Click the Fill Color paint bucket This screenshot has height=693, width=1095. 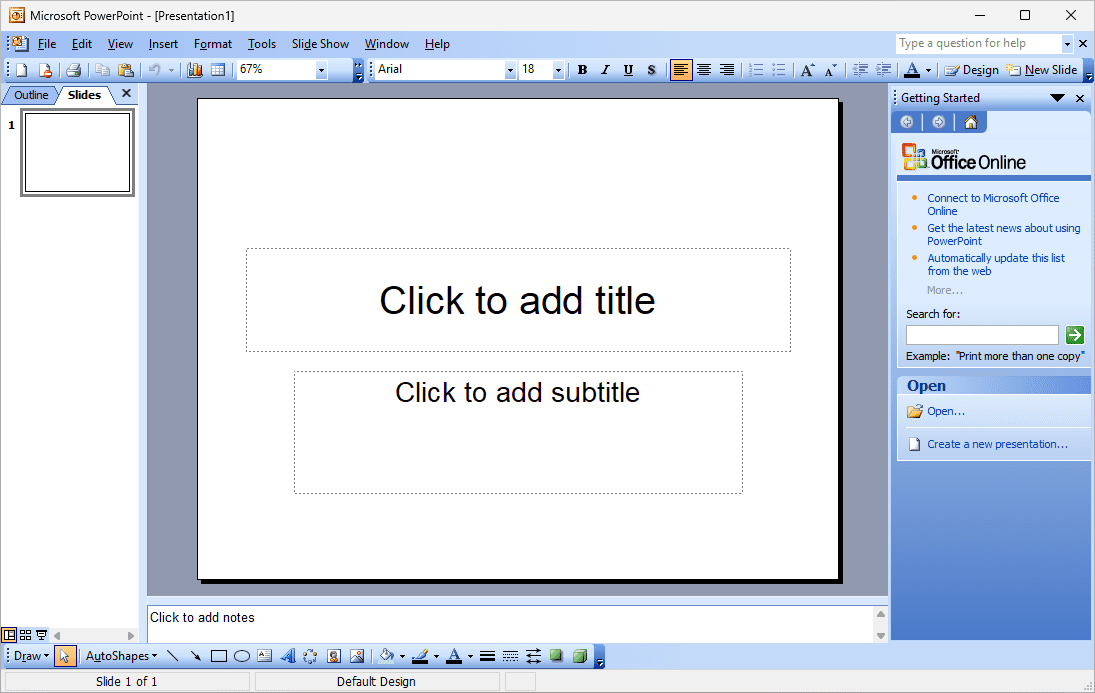click(x=386, y=656)
